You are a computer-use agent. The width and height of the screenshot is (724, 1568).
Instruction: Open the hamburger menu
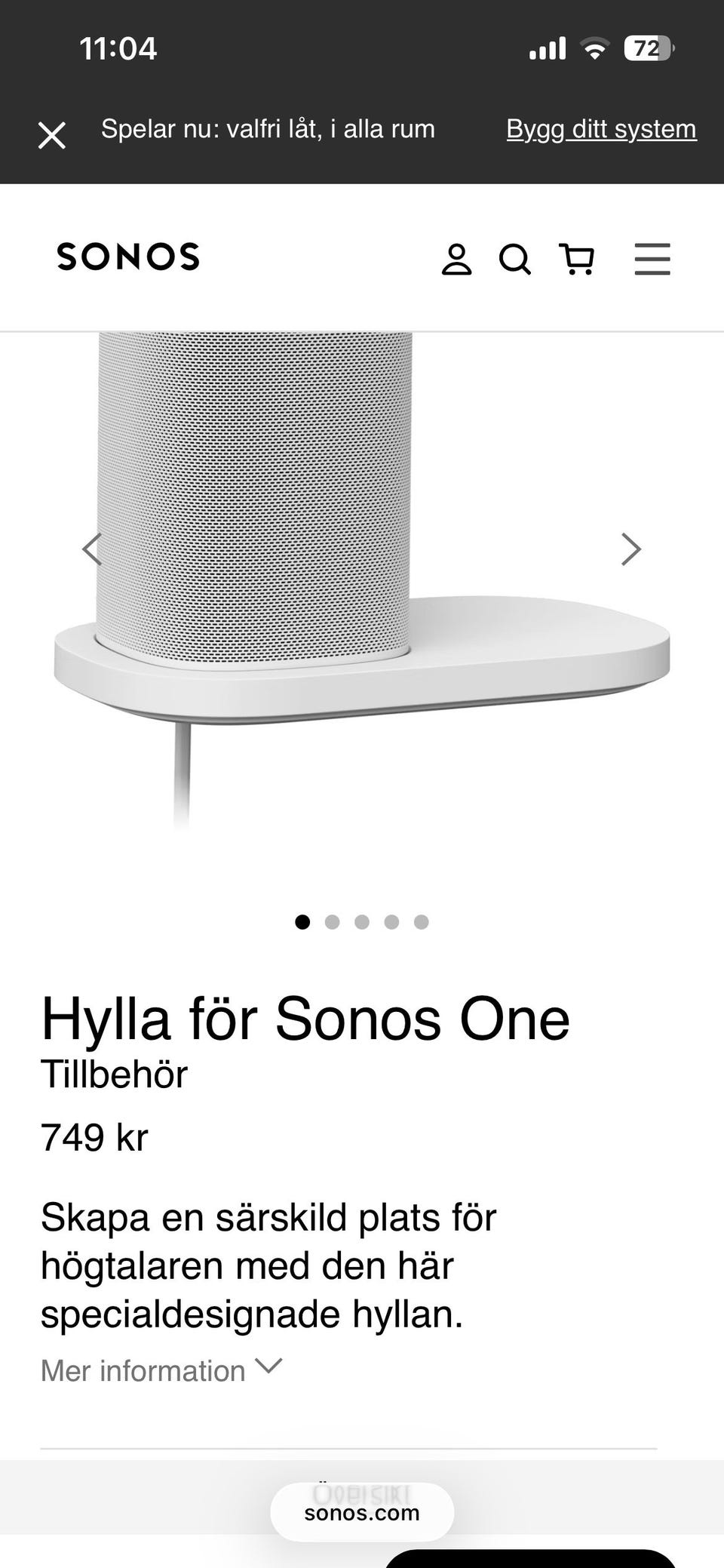point(652,259)
